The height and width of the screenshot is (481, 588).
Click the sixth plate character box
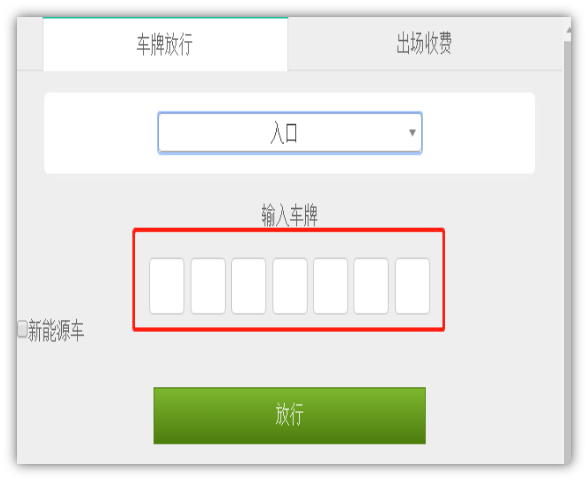coord(371,286)
